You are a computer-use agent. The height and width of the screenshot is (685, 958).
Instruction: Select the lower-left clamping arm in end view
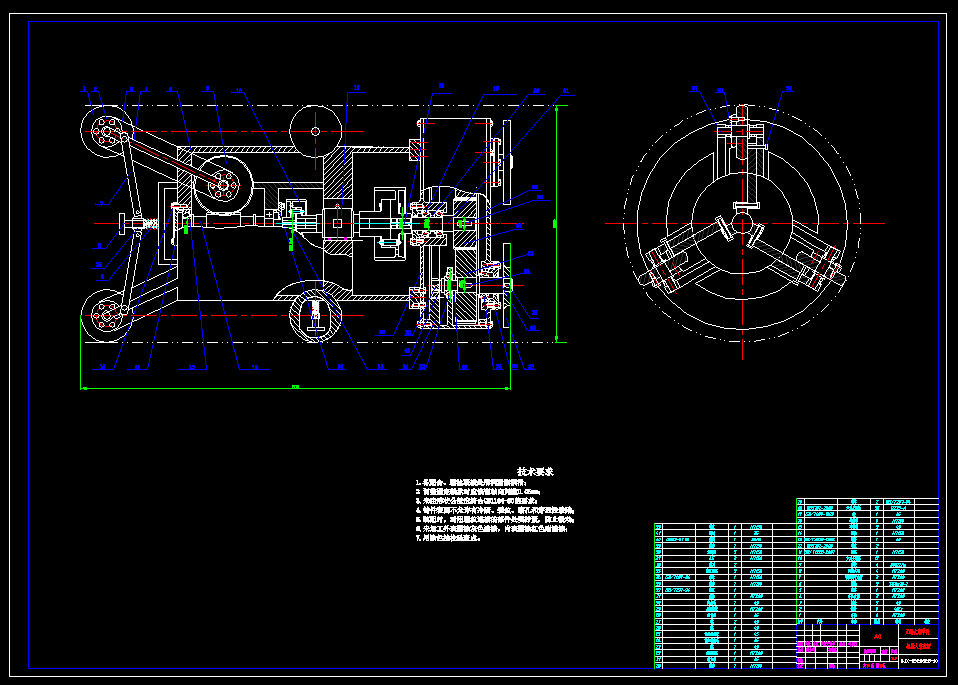pos(684,255)
